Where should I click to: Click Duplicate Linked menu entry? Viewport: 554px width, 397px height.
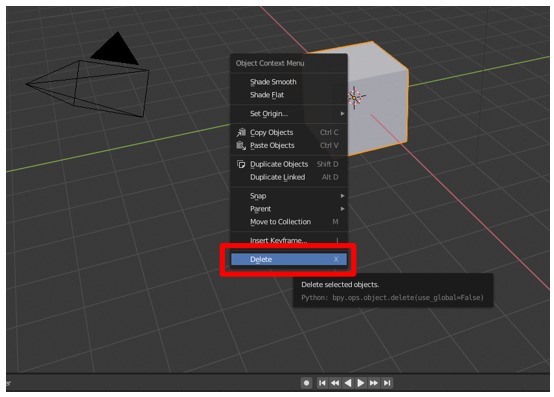tap(289, 177)
